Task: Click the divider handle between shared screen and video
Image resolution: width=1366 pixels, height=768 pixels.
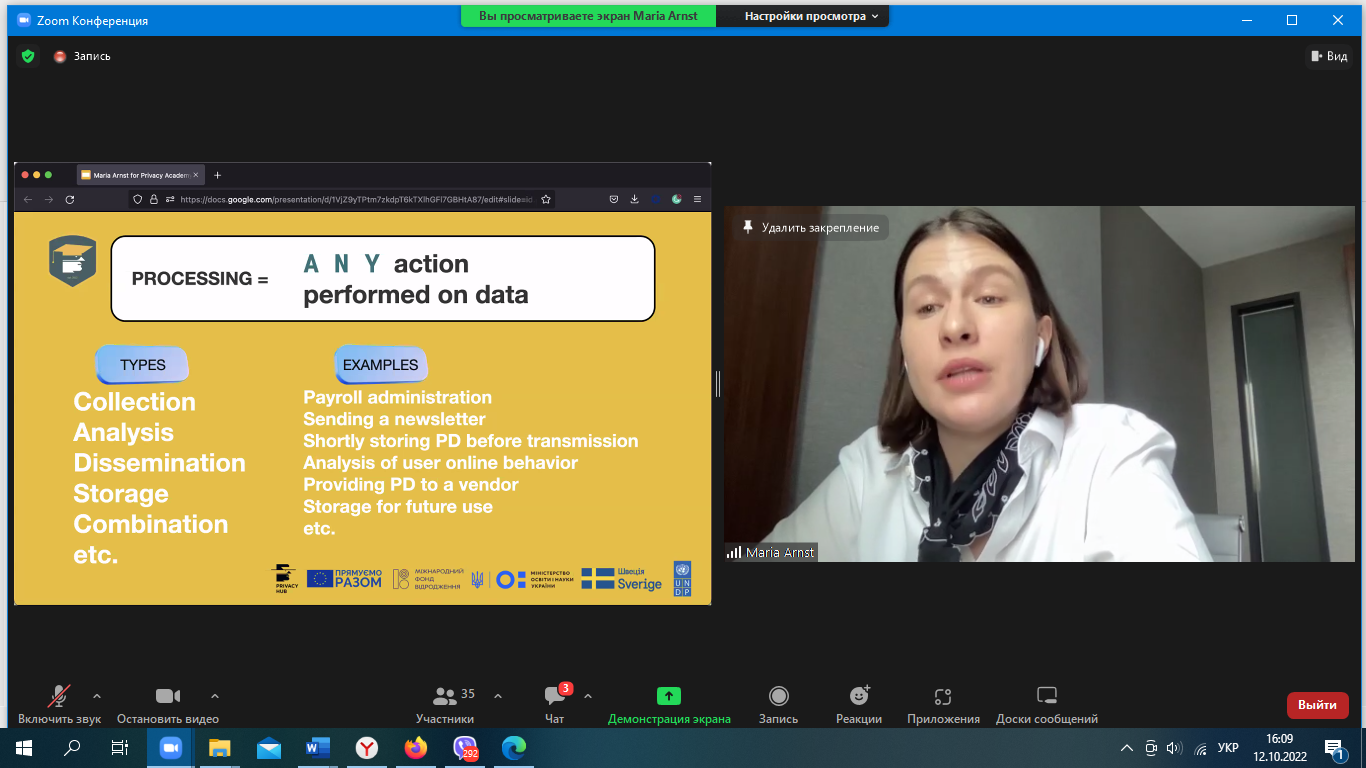Action: pyautogui.click(x=717, y=384)
